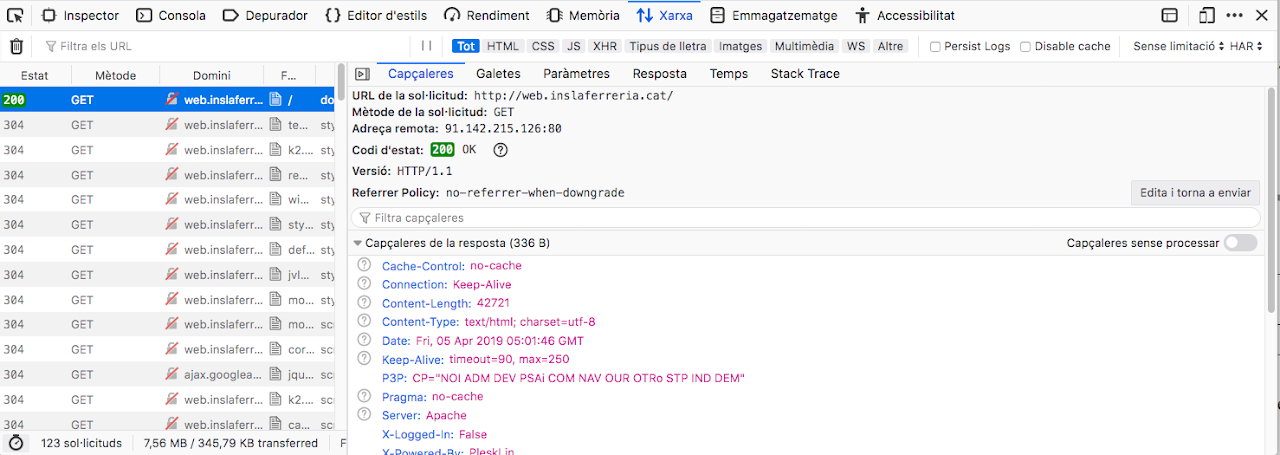The height and width of the screenshot is (455, 1280).
Task: Click Edita i torna a enviar button
Action: (x=1195, y=193)
